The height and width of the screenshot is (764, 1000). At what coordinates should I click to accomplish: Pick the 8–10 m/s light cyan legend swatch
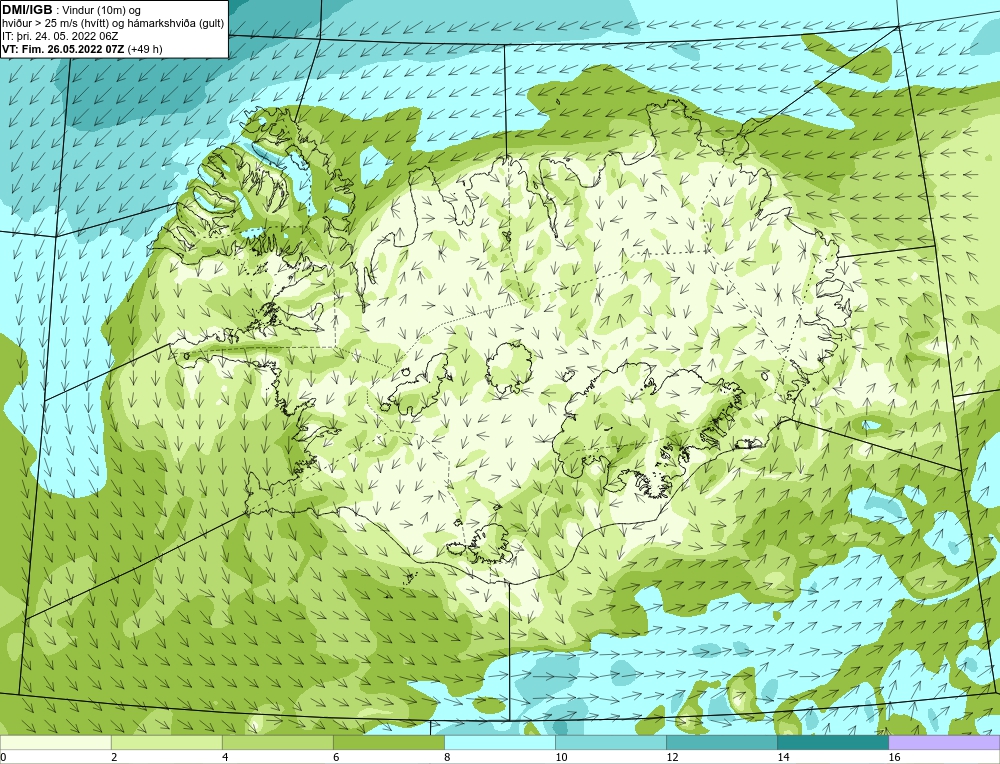point(499,742)
